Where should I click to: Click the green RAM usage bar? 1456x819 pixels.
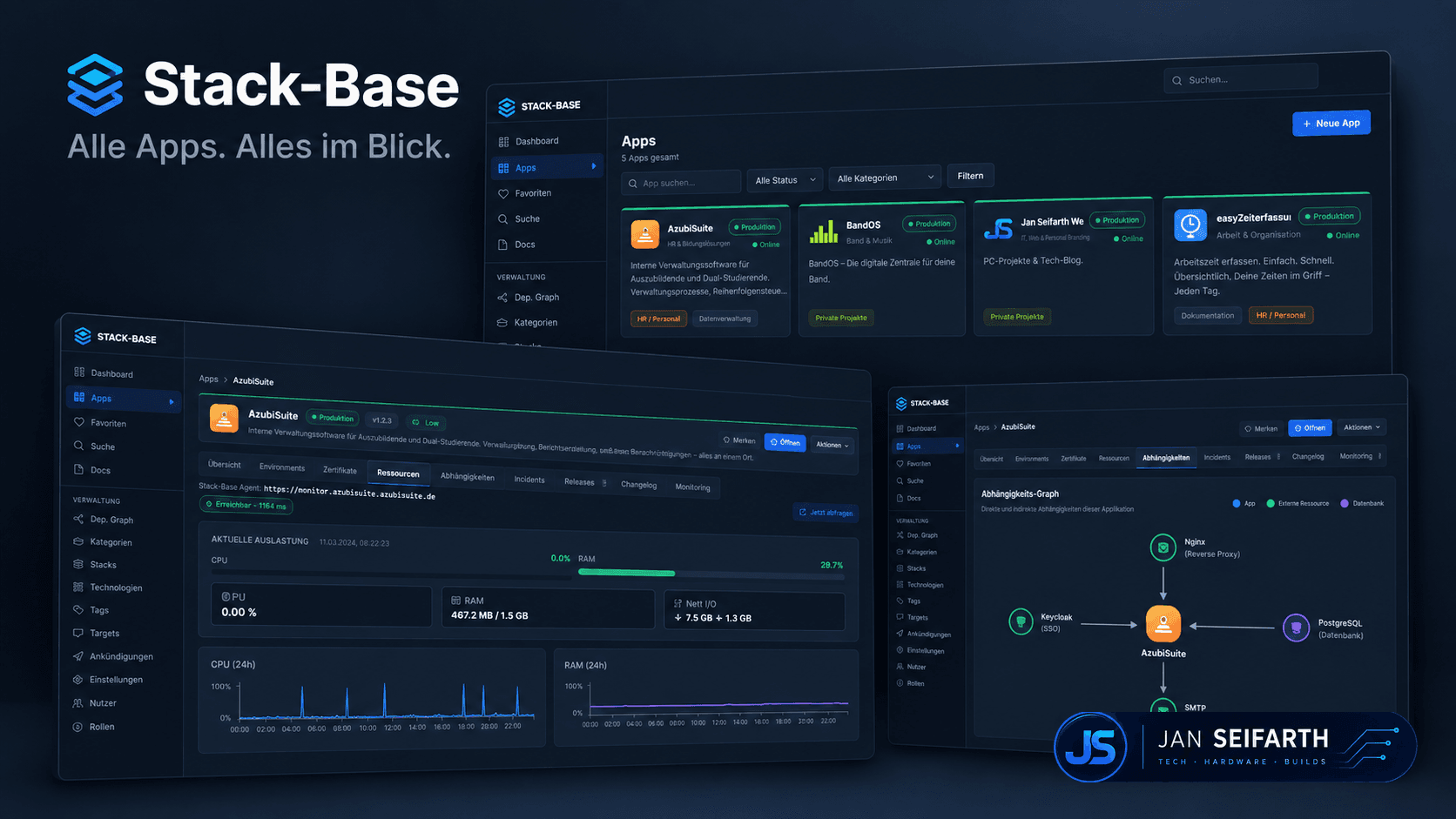pos(626,573)
